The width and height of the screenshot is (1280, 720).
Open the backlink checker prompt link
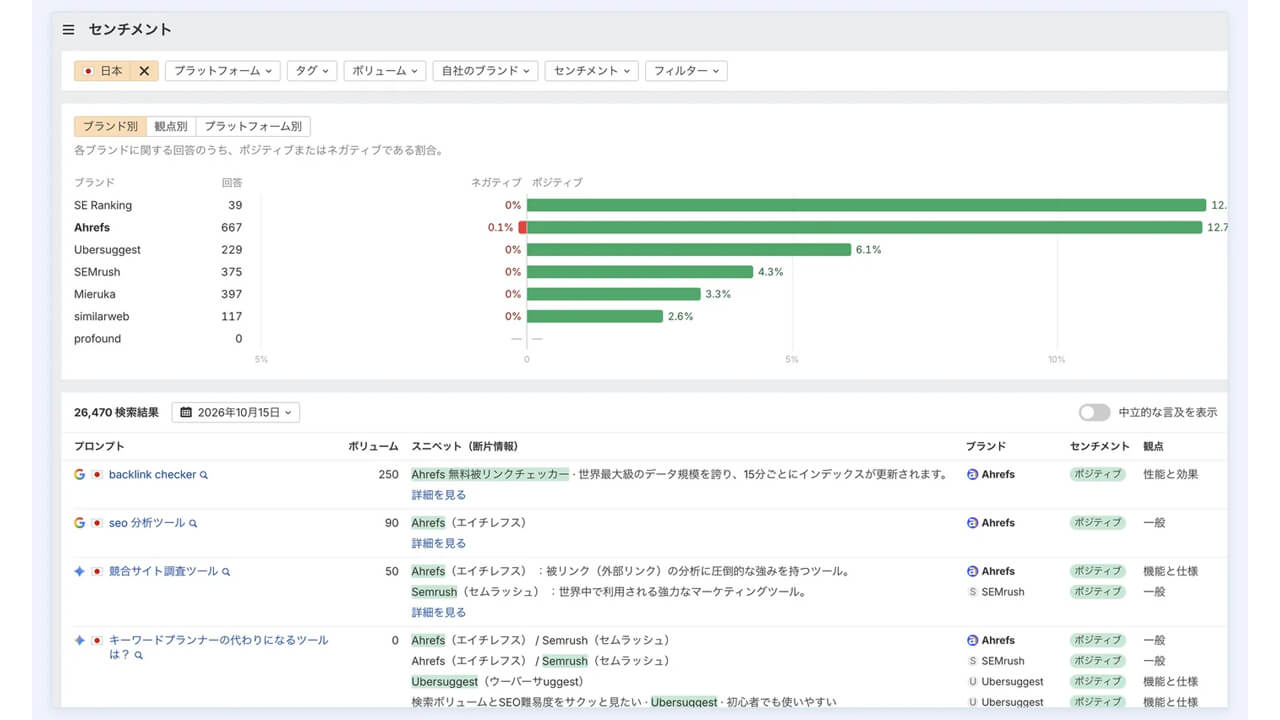[x=152, y=474]
